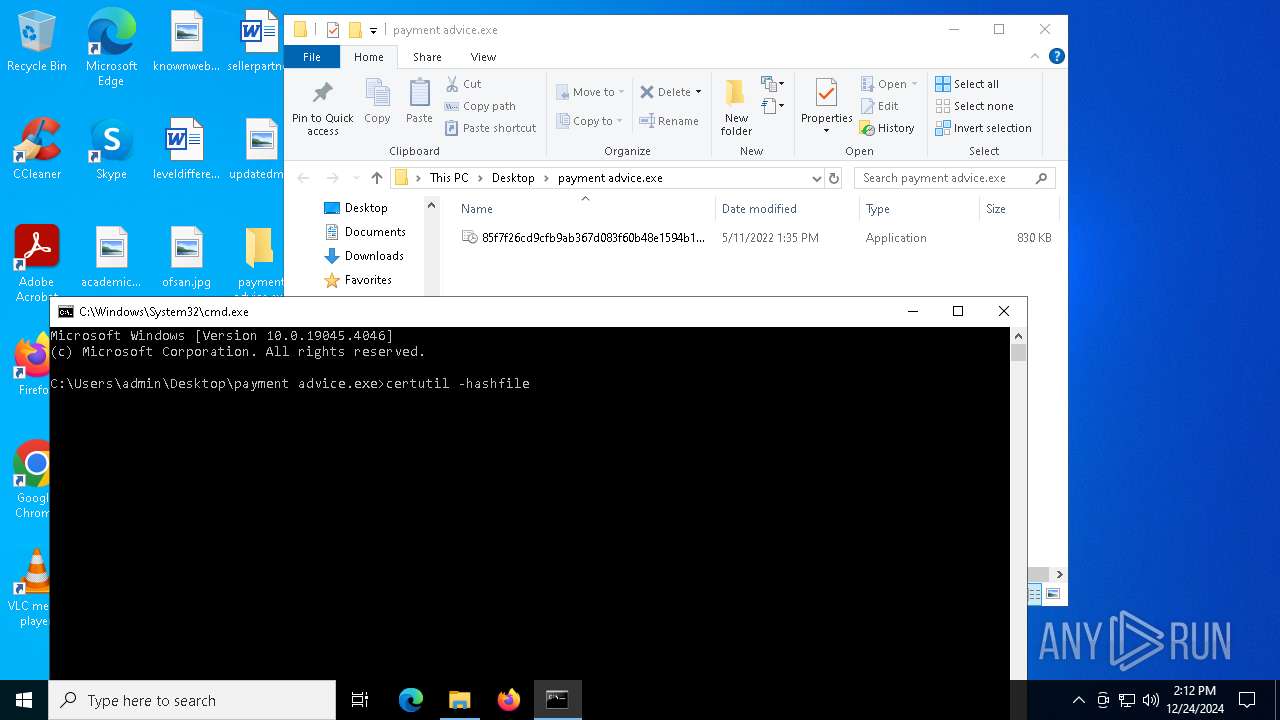The image size is (1280, 720).
Task: Click This PC in address bar
Action: (x=448, y=178)
